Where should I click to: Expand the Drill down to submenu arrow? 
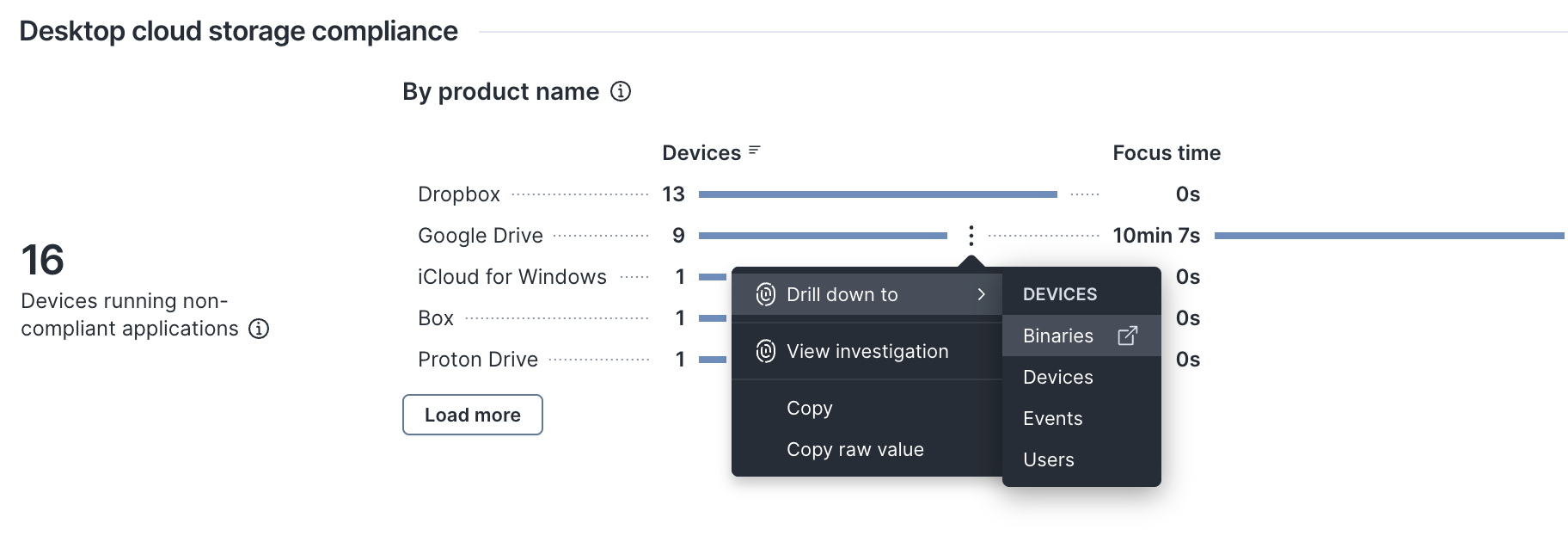[981, 294]
